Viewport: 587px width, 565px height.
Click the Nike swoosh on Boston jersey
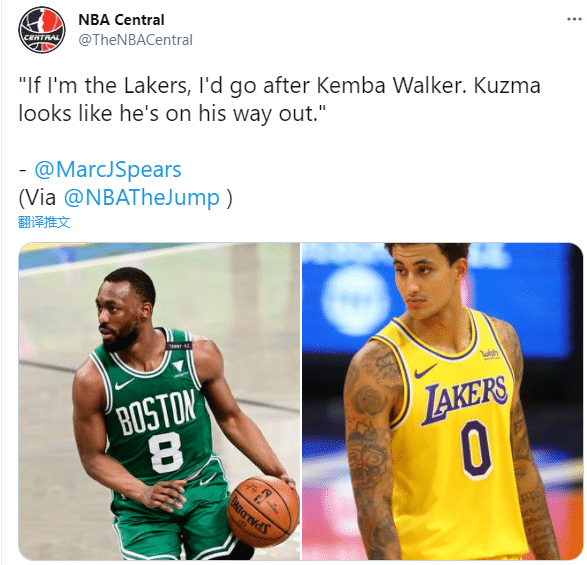[124, 384]
